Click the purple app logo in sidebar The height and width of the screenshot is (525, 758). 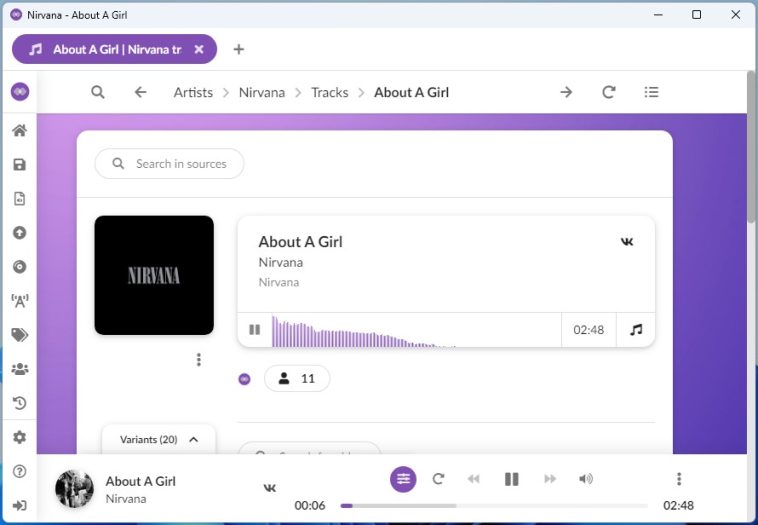pyautogui.click(x=20, y=91)
